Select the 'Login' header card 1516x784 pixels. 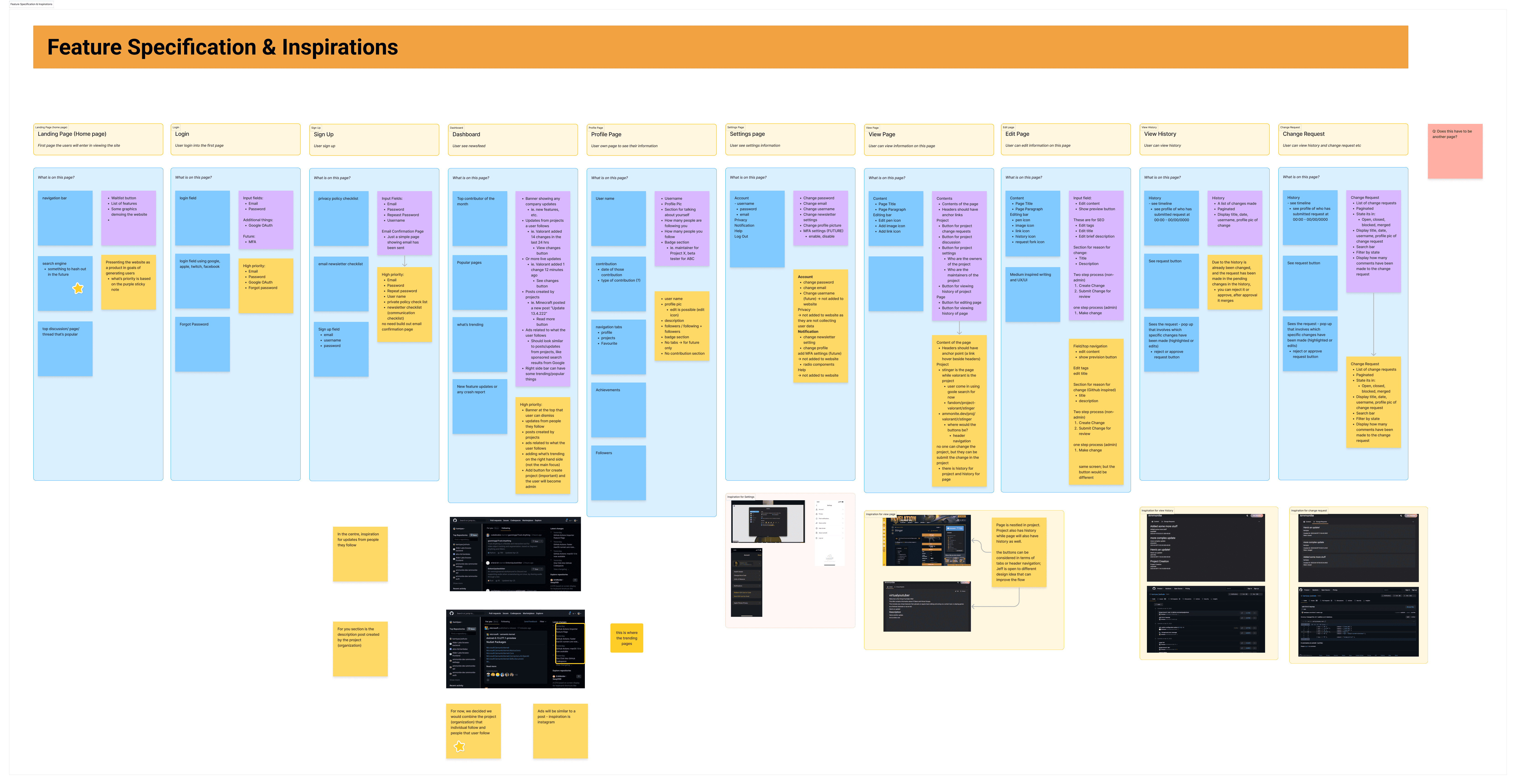235,140
